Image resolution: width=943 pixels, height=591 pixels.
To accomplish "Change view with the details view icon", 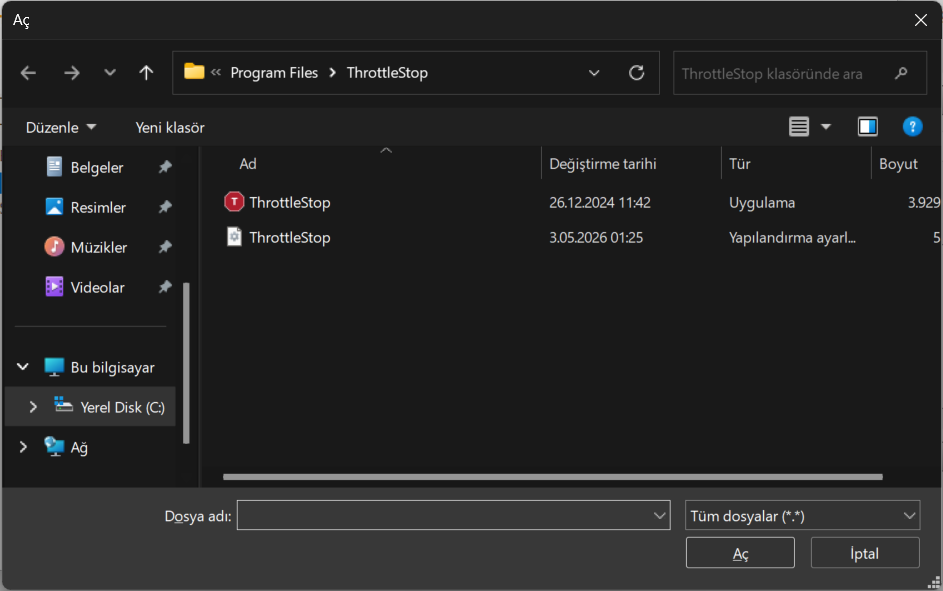I will (799, 127).
